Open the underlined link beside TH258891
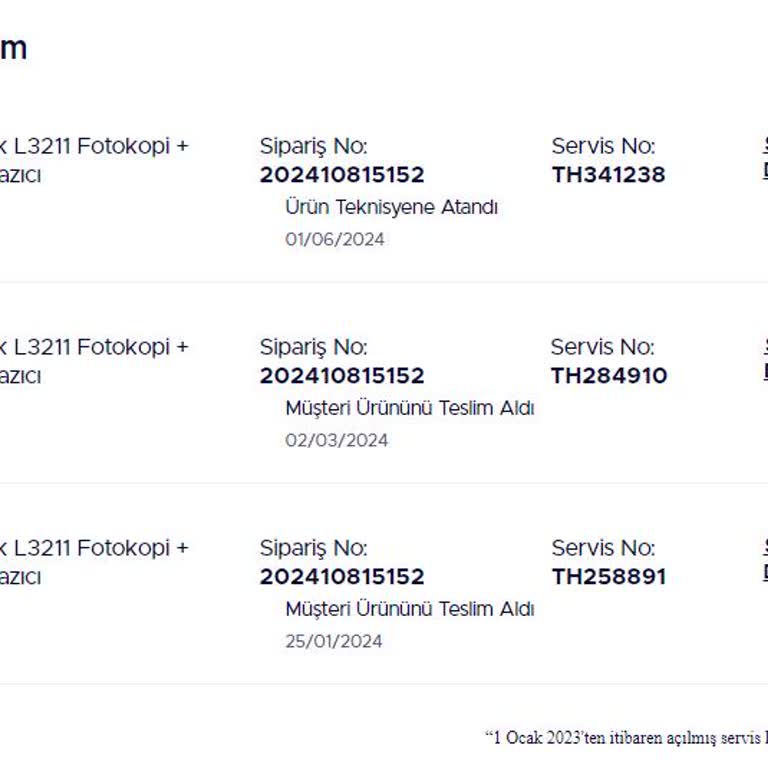This screenshot has width=768, height=768. click(x=765, y=572)
